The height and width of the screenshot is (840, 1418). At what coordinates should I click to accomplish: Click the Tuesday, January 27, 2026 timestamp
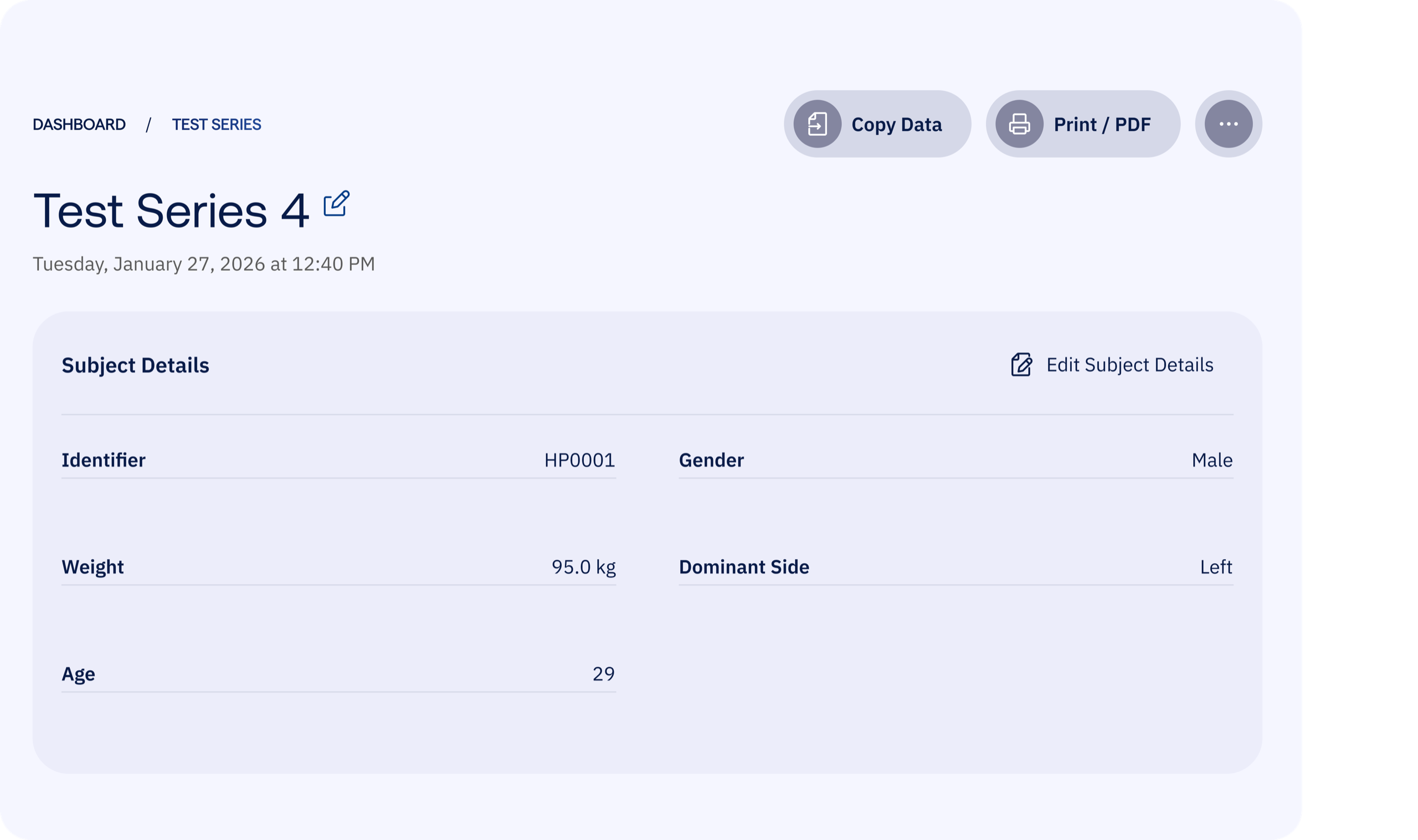(204, 264)
